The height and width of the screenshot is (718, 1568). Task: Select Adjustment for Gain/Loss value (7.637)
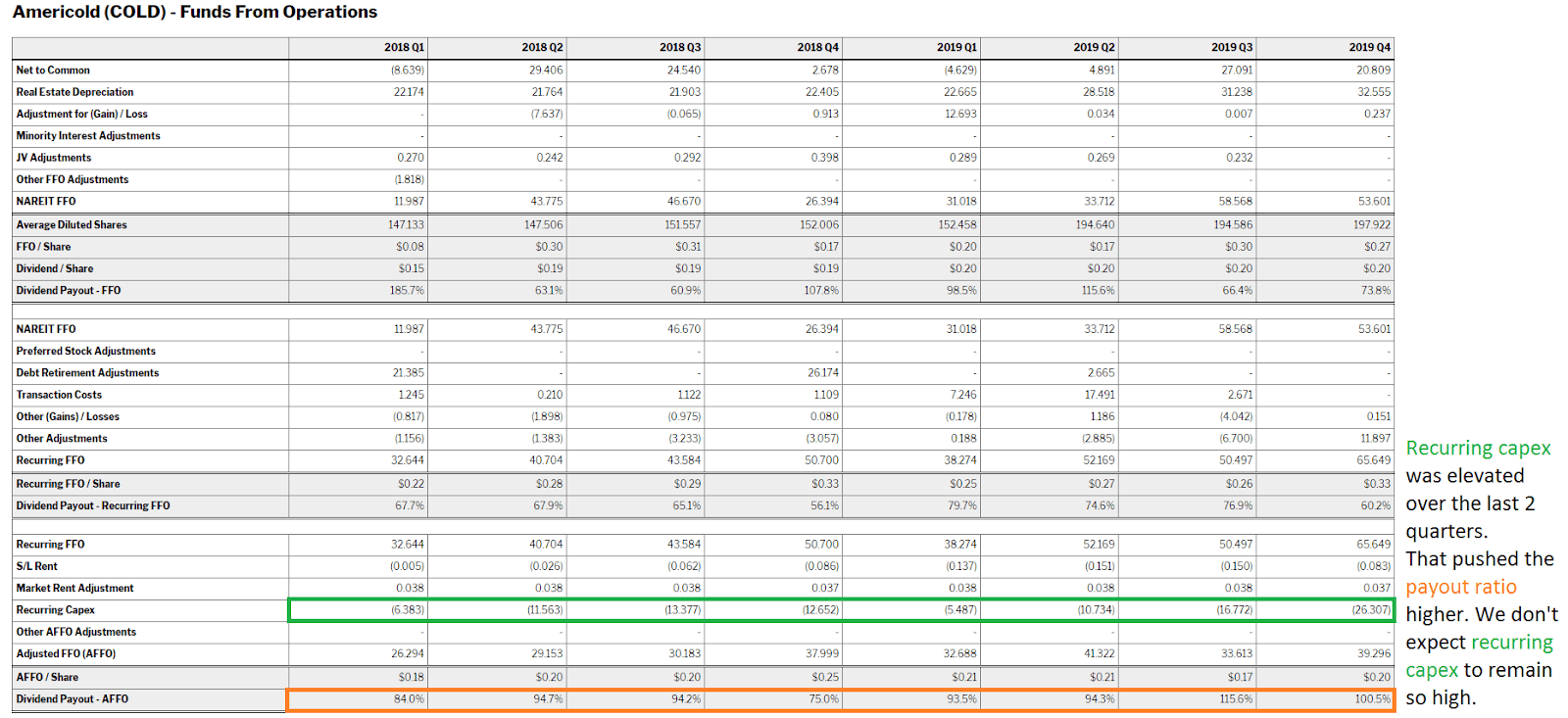tap(547, 114)
